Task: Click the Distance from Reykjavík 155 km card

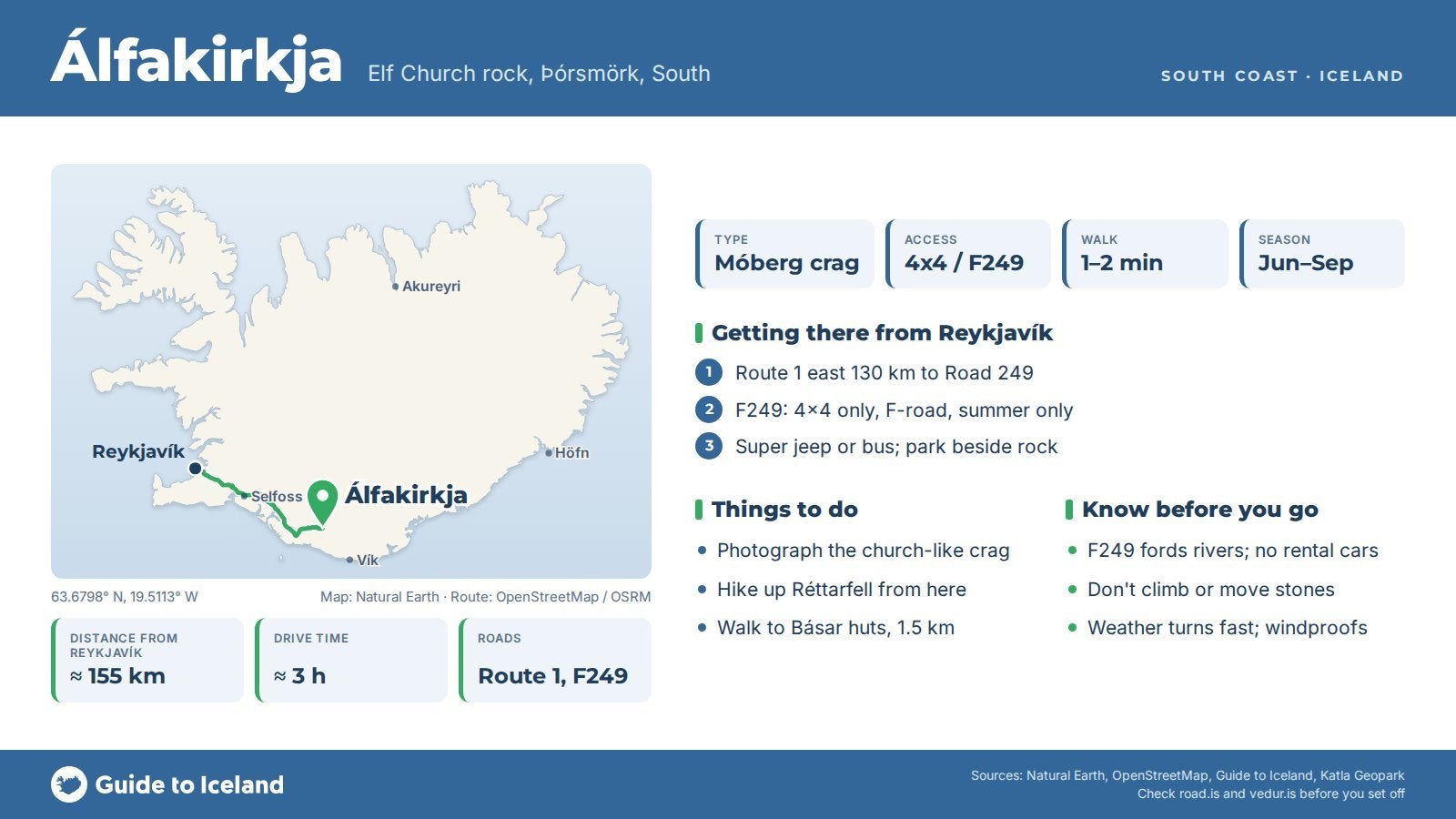Action: (147, 660)
